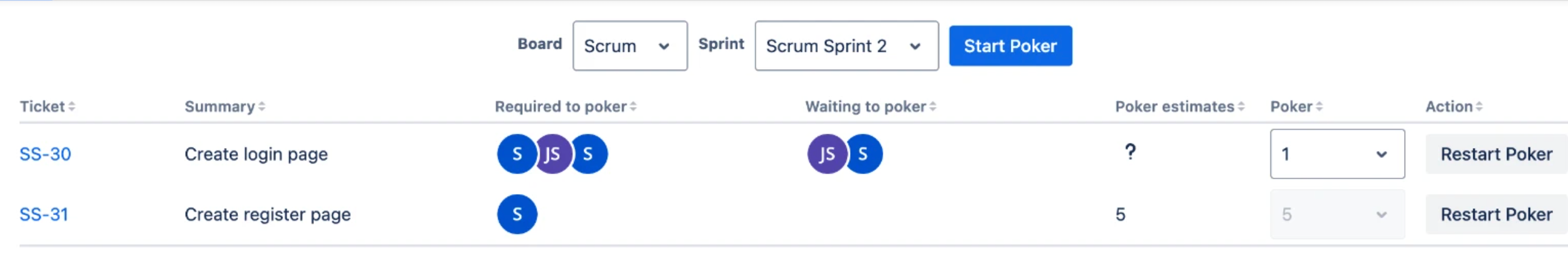Sort by Poker estimates column
1568x265 pixels.
[1180, 106]
